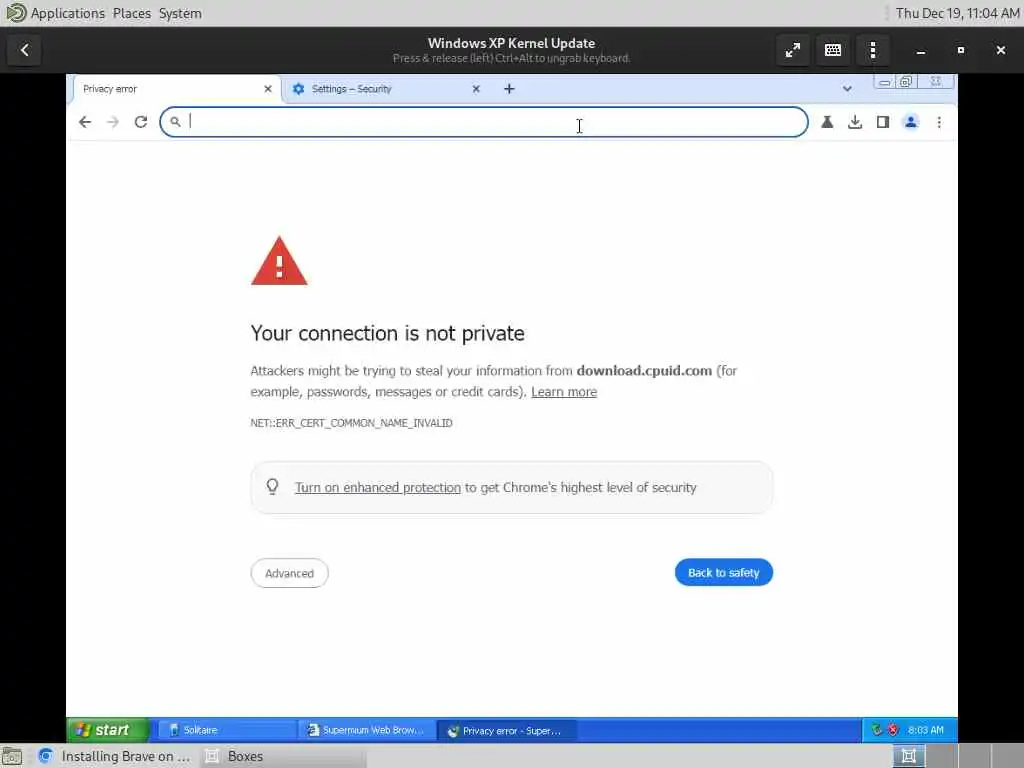Select Installing Brave on... panel window
The image size is (1024, 768).
pos(116,756)
